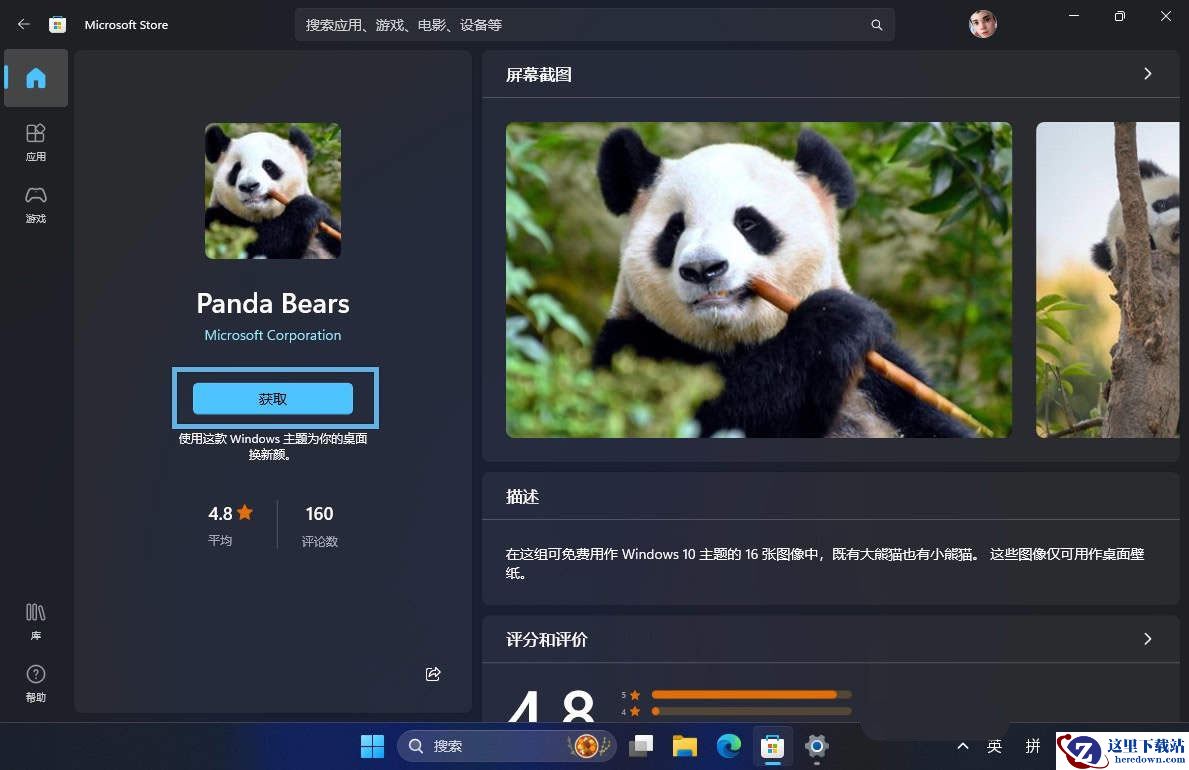Click the 屏幕截图 heading text
This screenshot has width=1189, height=770.
(x=539, y=74)
